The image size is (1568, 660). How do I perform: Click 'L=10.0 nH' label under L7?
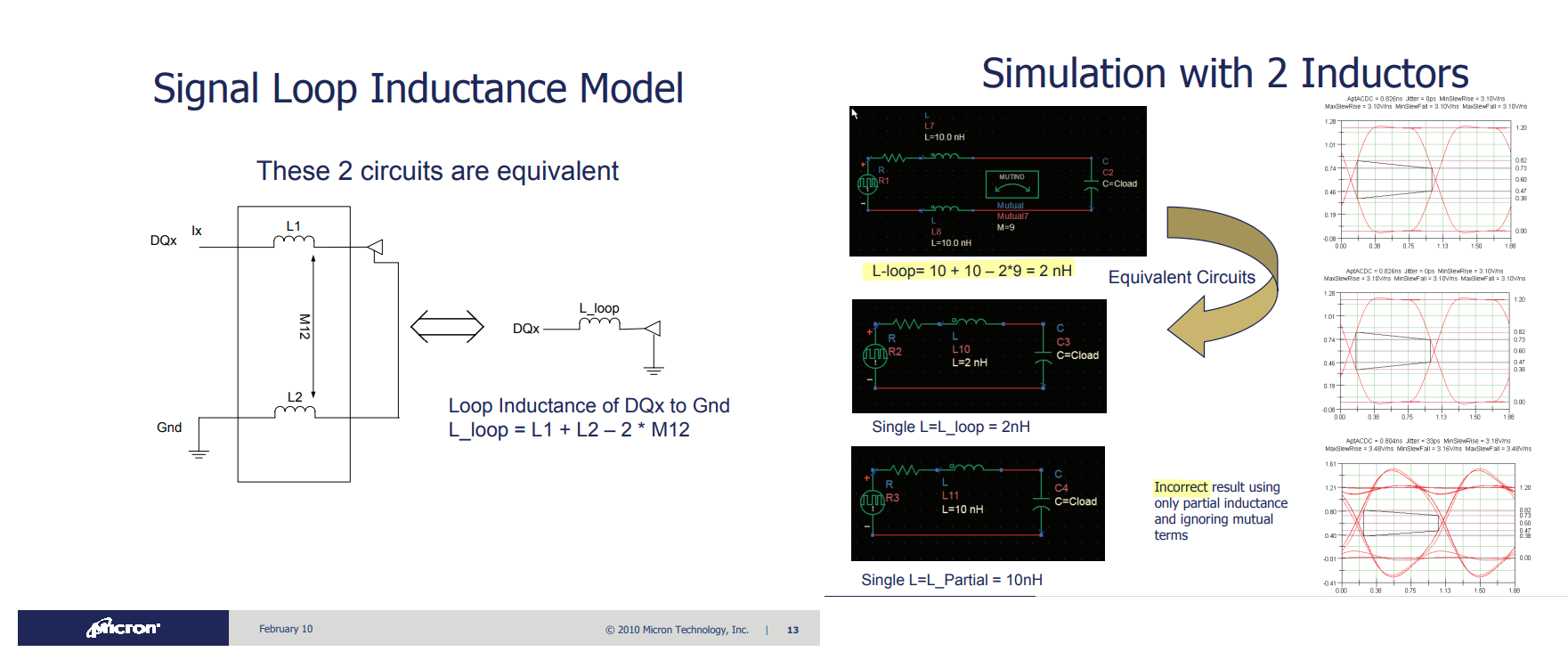pos(944,137)
